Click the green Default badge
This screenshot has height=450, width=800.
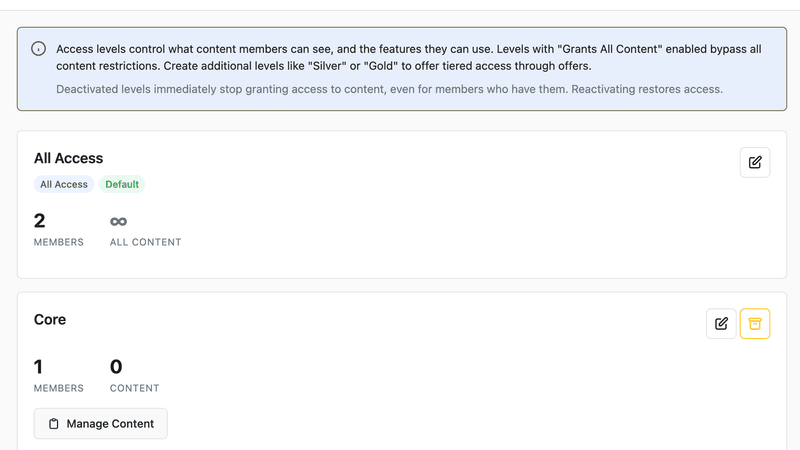click(122, 184)
